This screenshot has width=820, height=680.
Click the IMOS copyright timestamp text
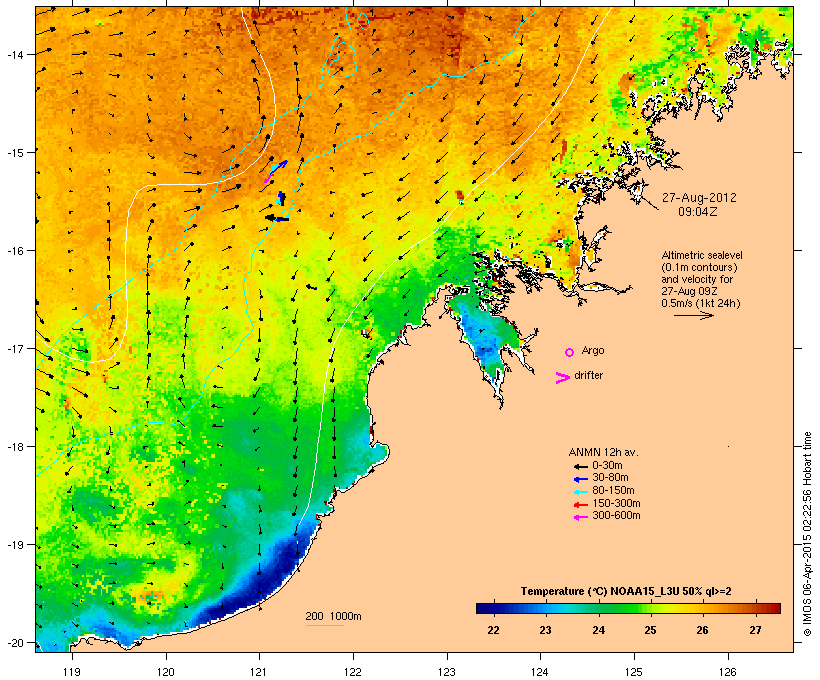click(x=807, y=534)
